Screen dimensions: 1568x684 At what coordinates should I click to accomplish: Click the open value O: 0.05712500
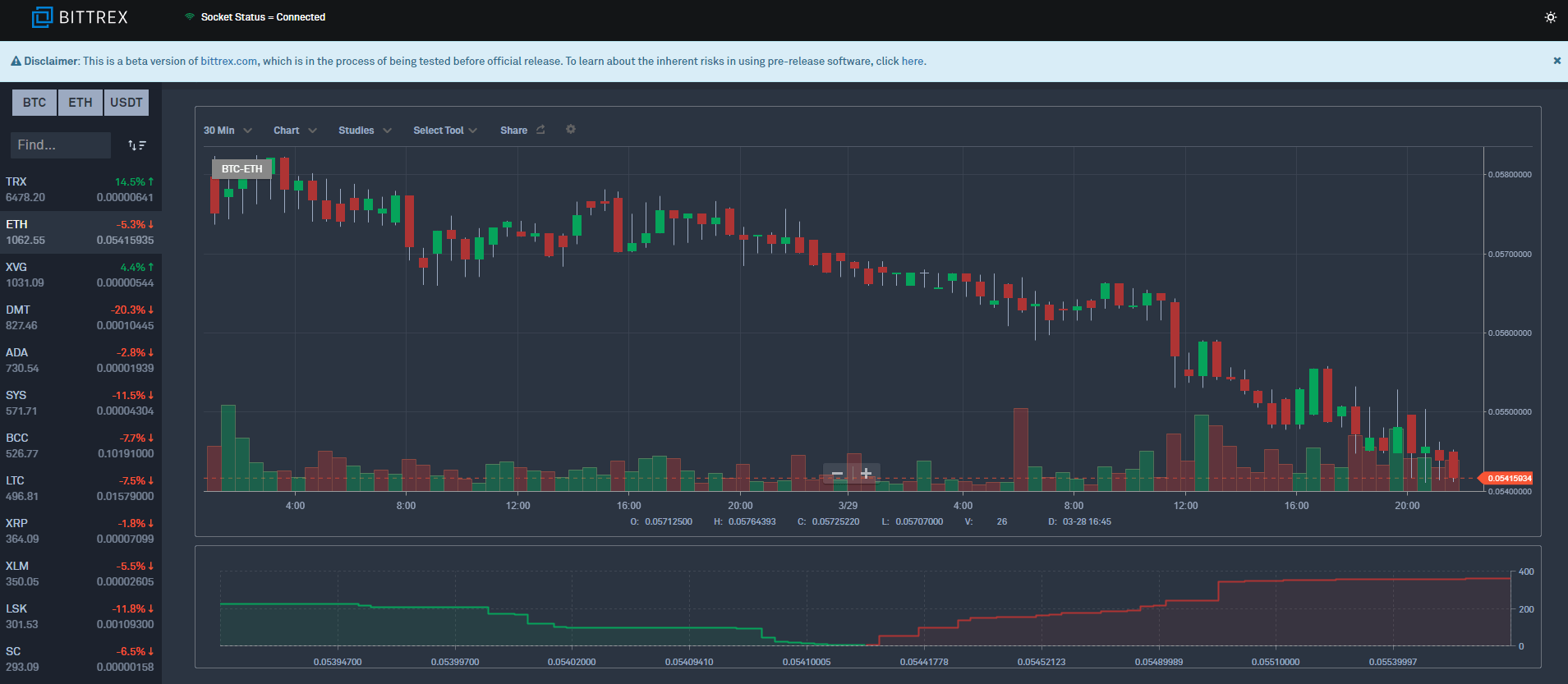coord(661,521)
